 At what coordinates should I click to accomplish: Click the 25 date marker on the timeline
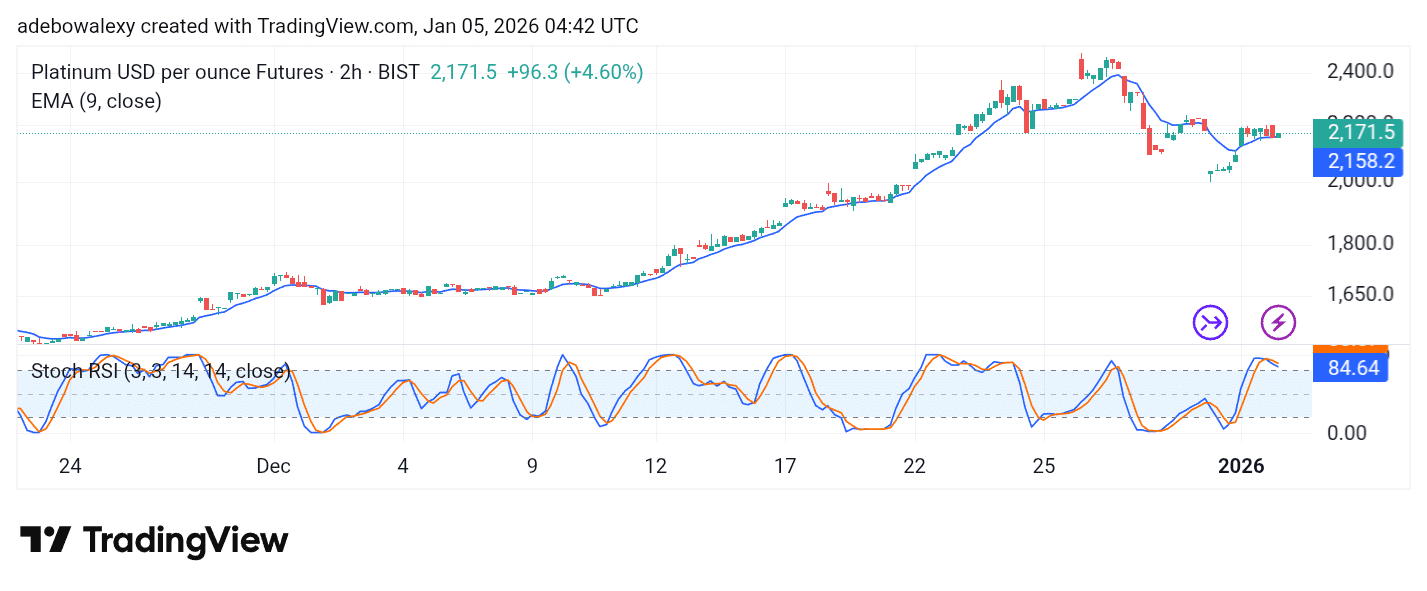[x=1043, y=466]
